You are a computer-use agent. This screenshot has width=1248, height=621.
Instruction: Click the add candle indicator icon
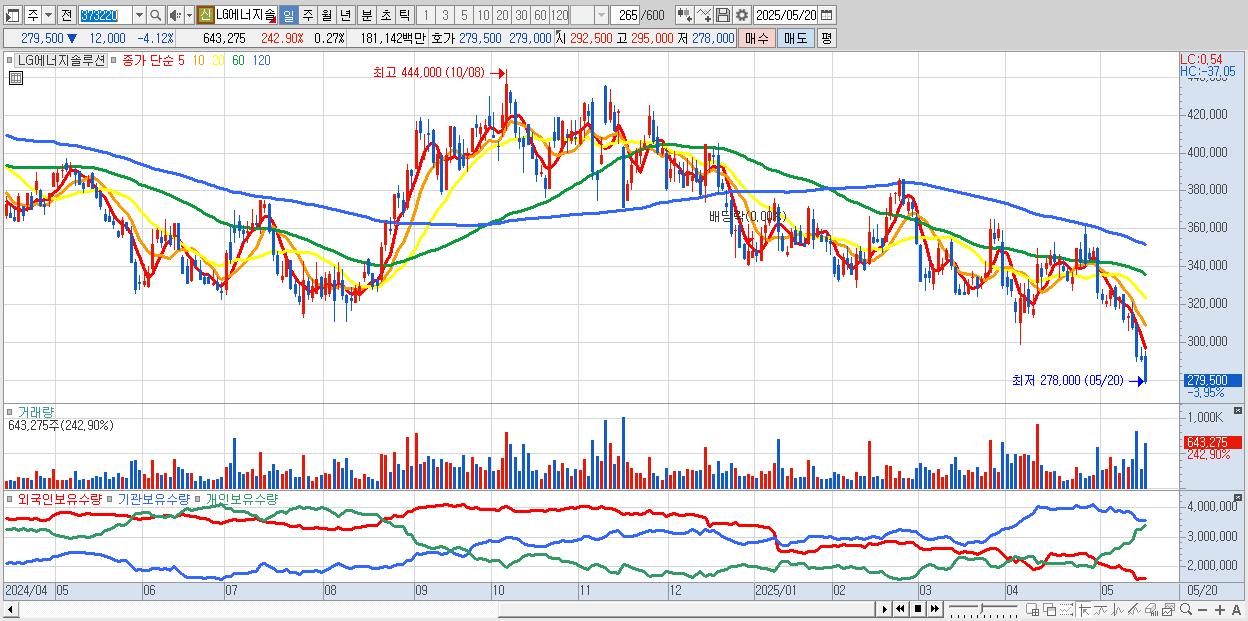[x=685, y=15]
